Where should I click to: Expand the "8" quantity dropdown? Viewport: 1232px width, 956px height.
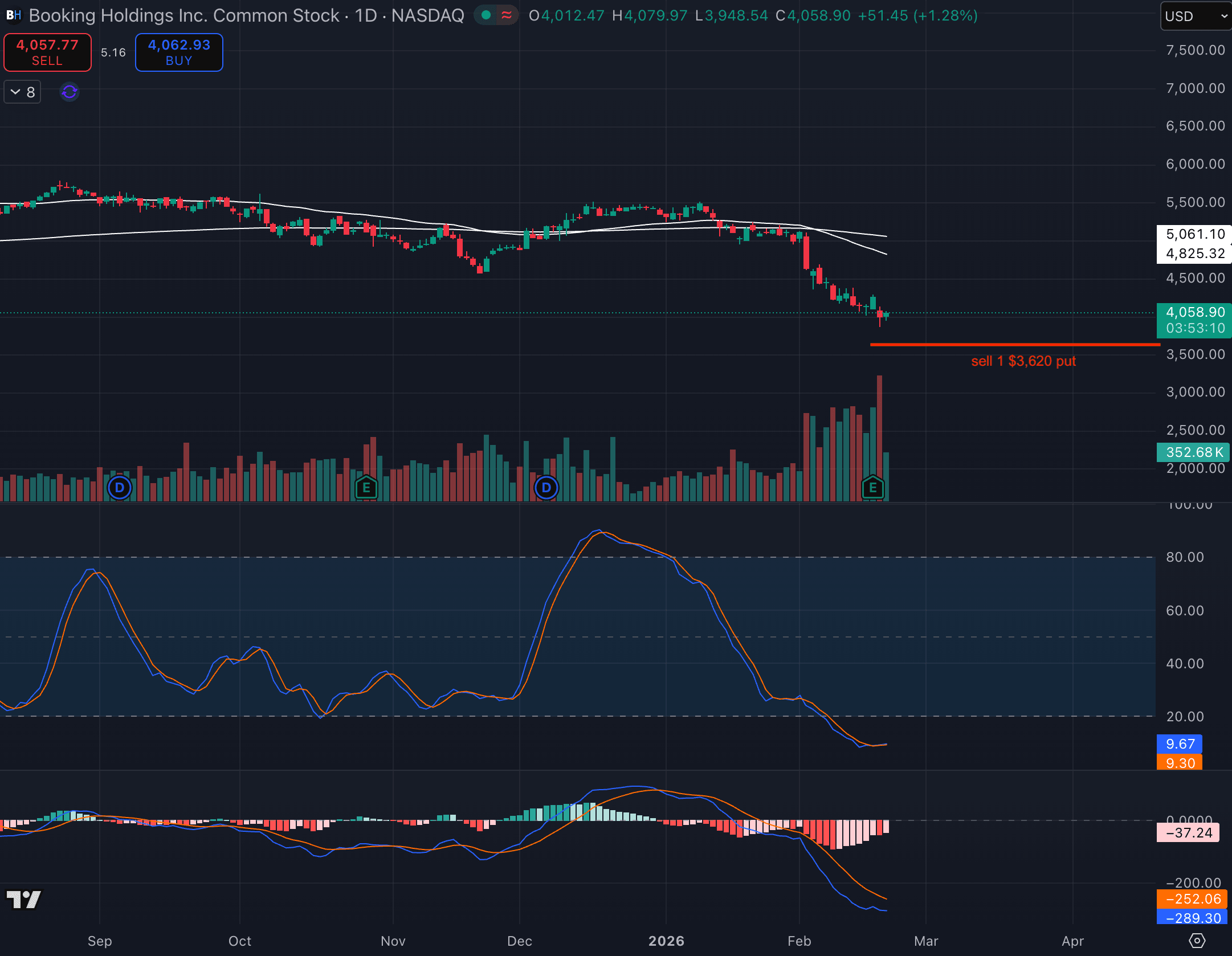pyautogui.click(x=22, y=92)
